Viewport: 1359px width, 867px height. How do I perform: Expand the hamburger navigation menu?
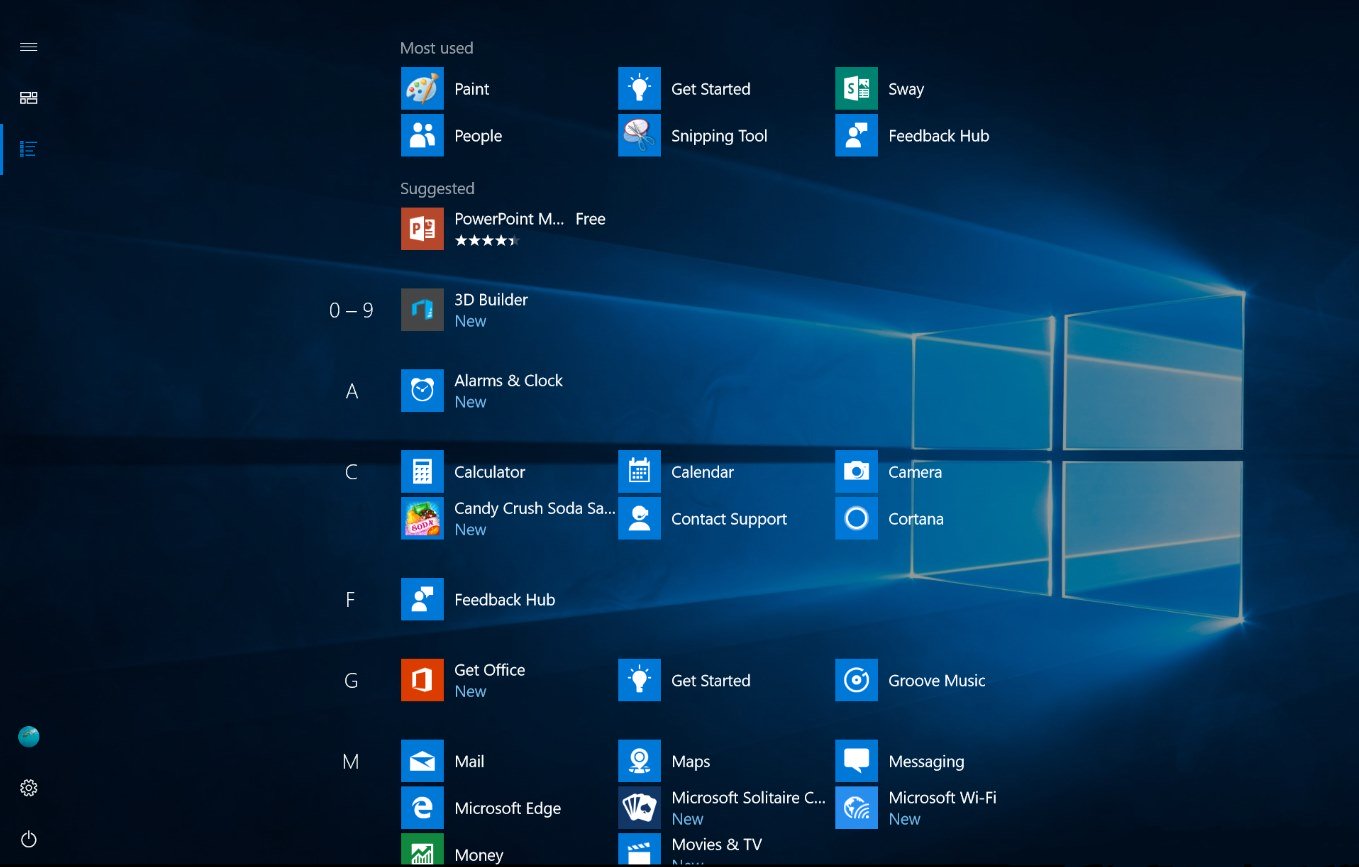(29, 47)
